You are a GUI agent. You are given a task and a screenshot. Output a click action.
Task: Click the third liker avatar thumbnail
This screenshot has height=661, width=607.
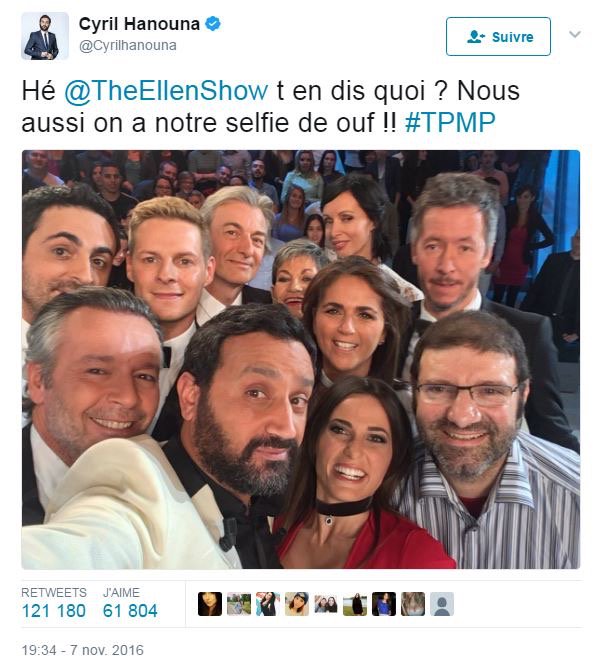(x=268, y=604)
